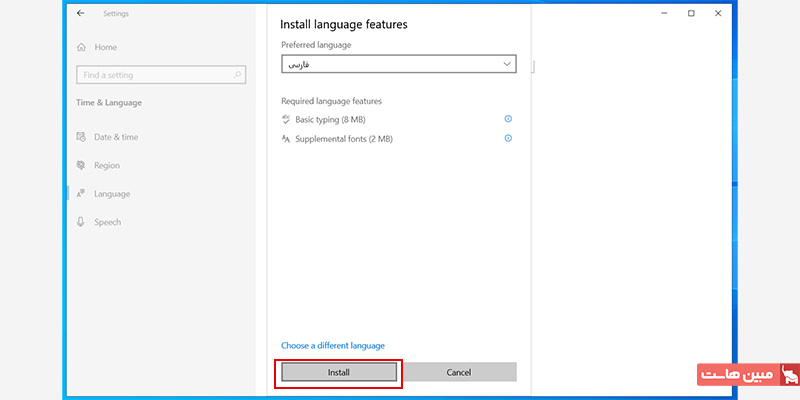Show info for Supplemental fonts feature

point(508,138)
